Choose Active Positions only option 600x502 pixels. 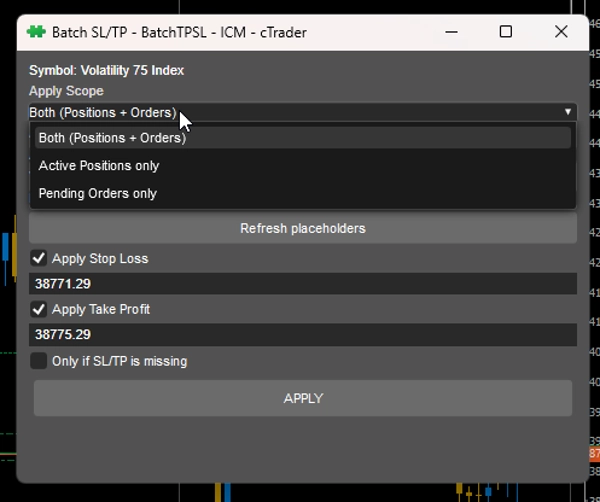click(x=99, y=166)
